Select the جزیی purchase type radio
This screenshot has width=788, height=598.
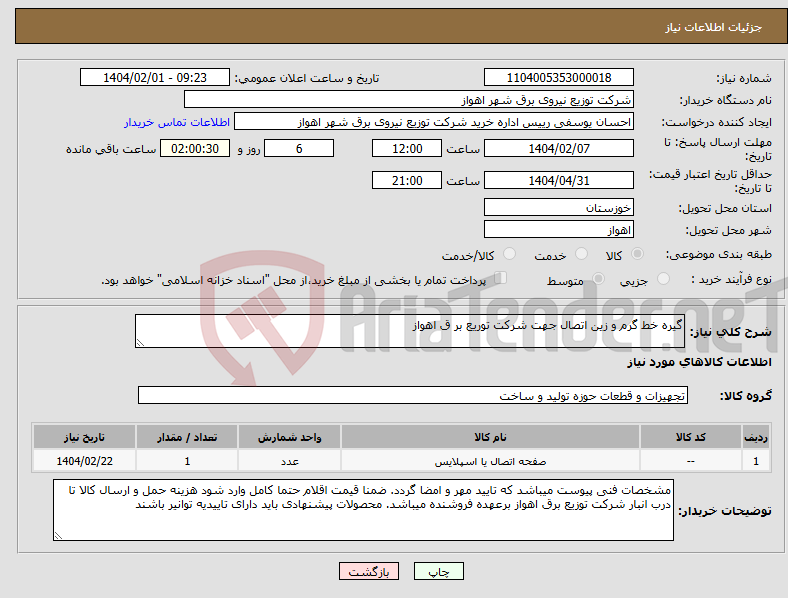[663, 278]
